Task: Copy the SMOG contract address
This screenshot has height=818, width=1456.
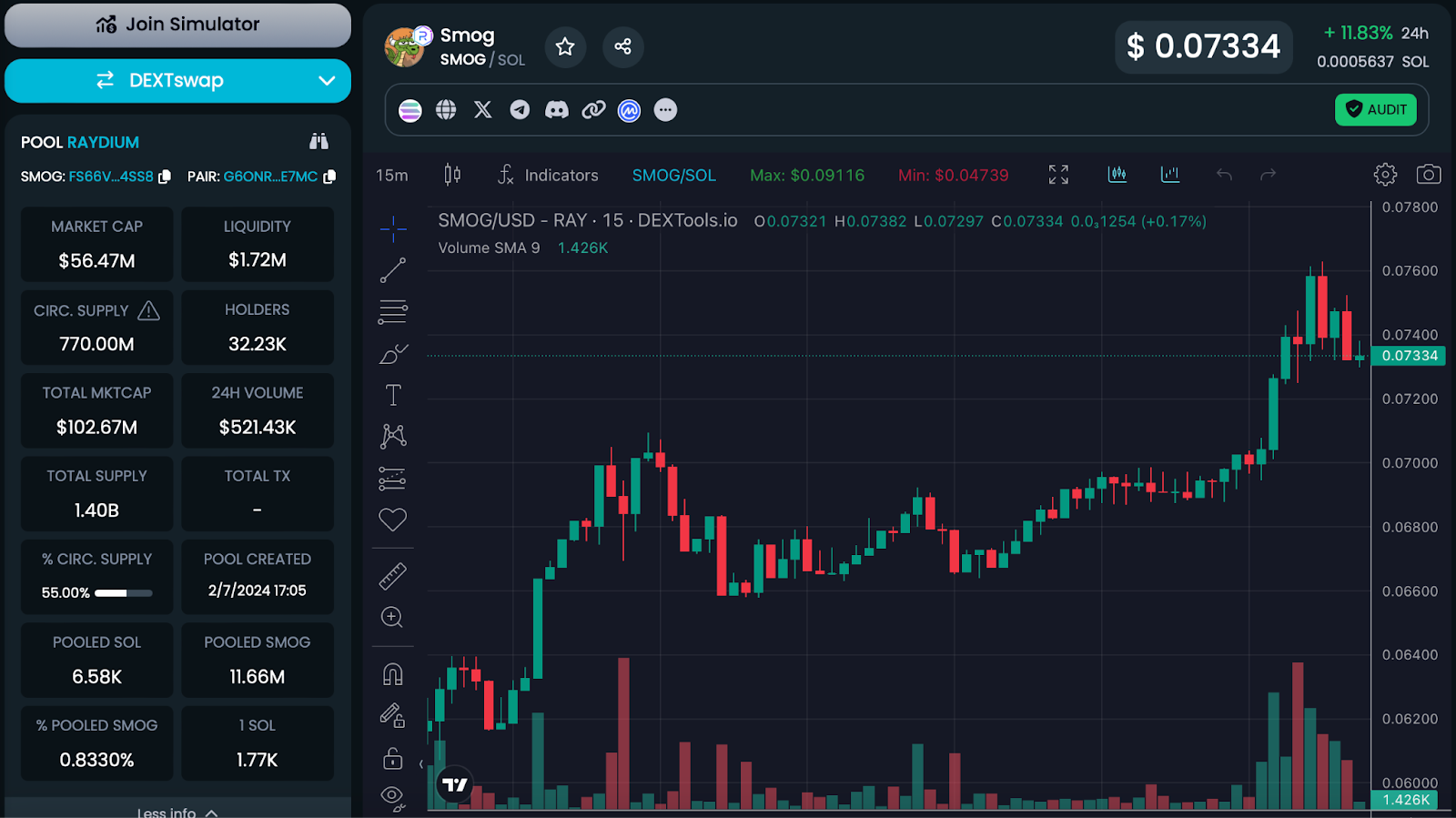Action: tap(165, 177)
